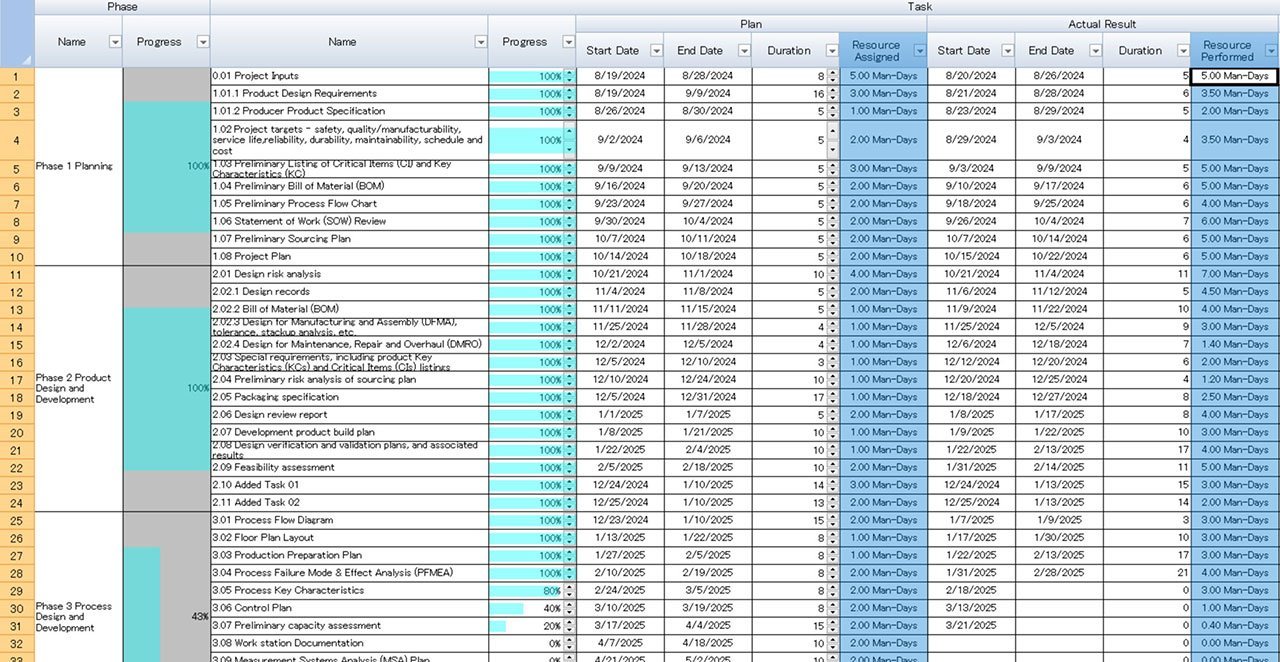Click the select-all corner of the sheet

(x=17, y=33)
